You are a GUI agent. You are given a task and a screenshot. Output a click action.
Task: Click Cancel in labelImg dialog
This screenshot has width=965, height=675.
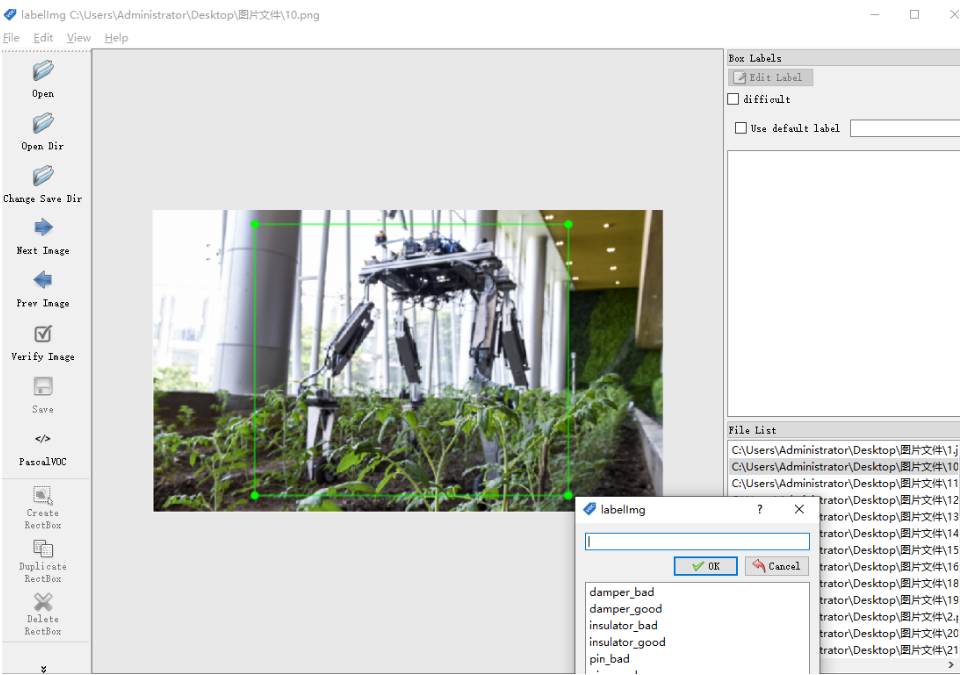[777, 566]
